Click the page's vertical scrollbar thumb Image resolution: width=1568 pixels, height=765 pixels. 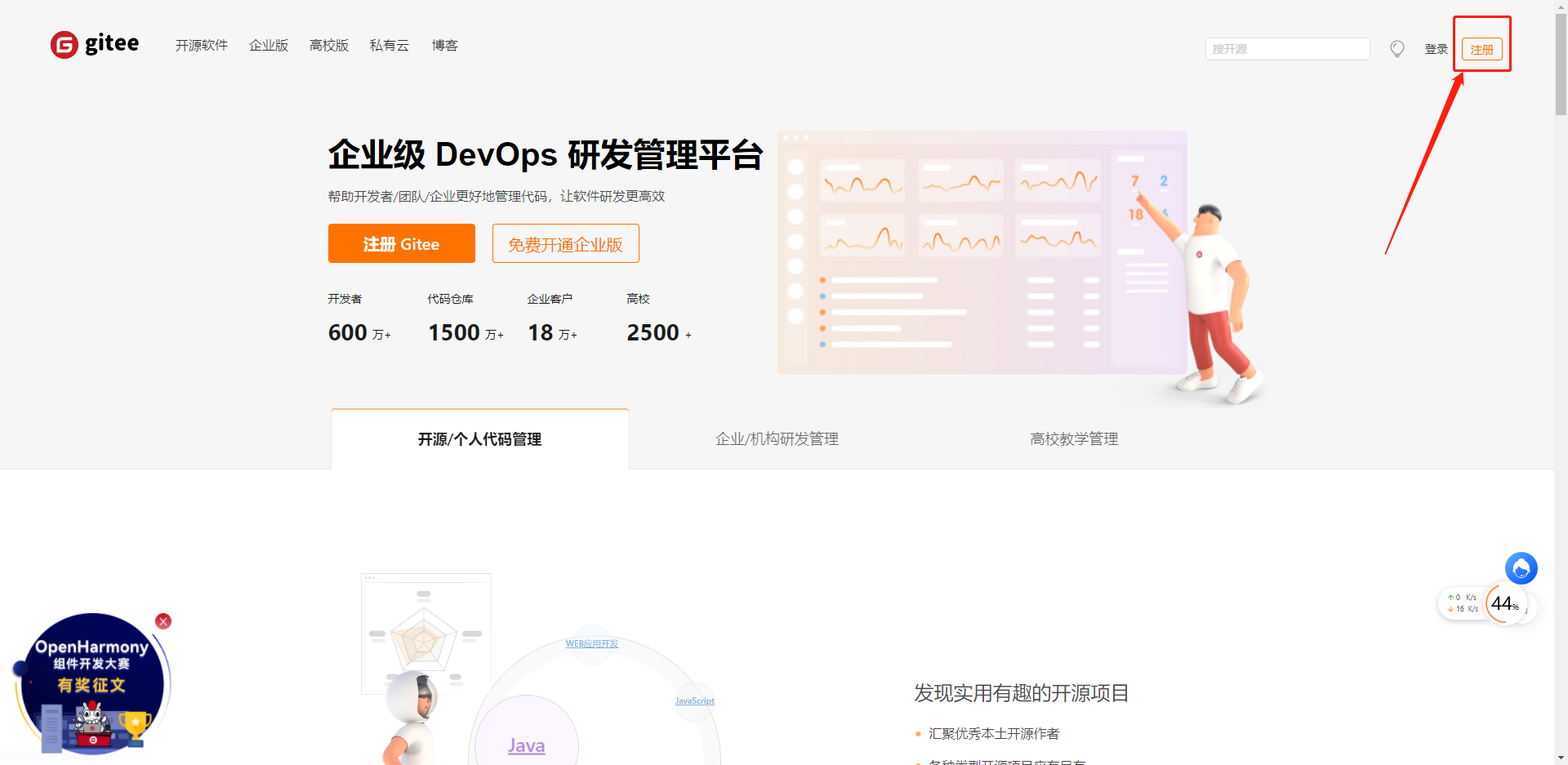pos(1561,65)
